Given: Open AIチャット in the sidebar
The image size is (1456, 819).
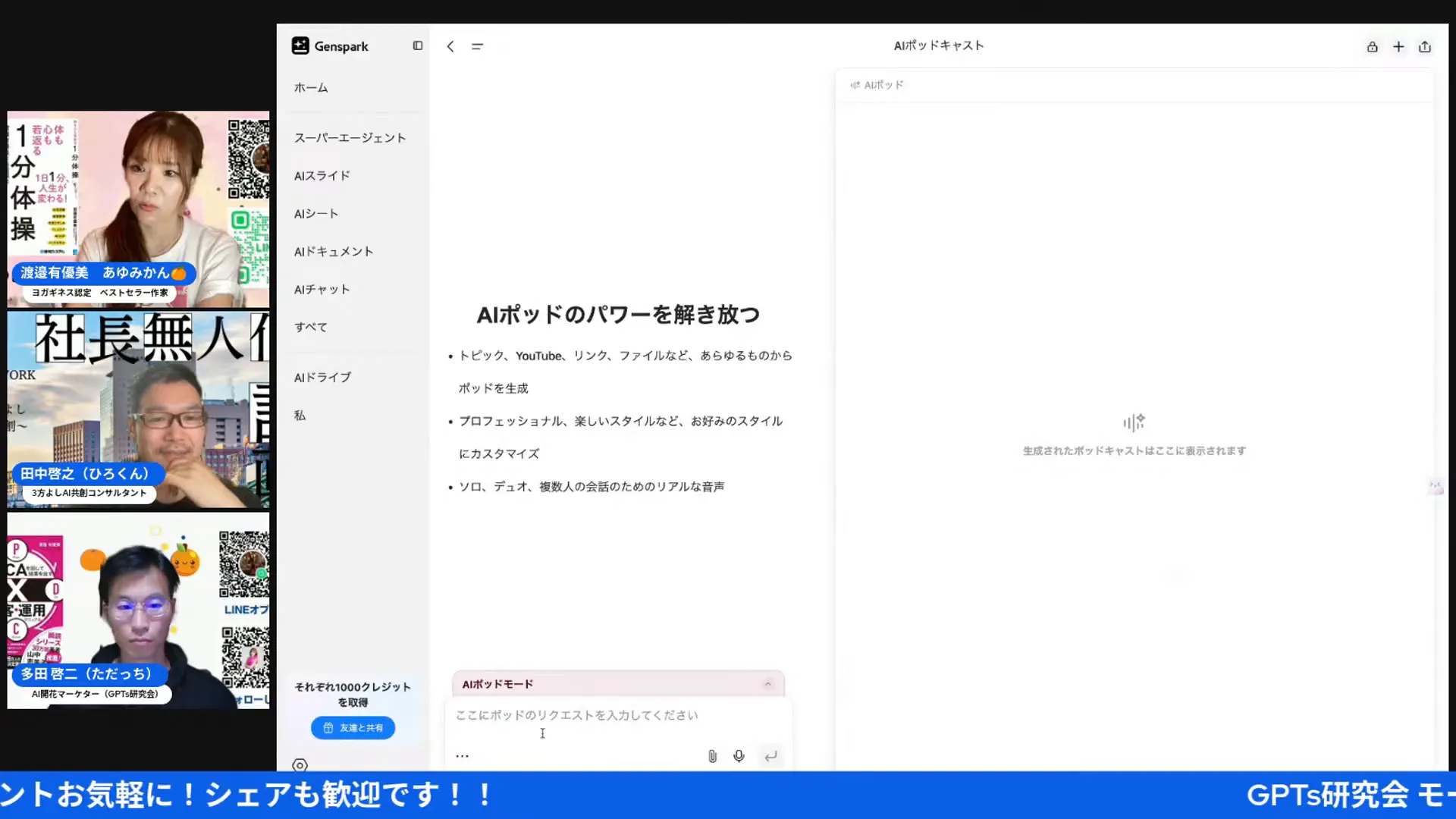Looking at the screenshot, I should click(x=322, y=290).
